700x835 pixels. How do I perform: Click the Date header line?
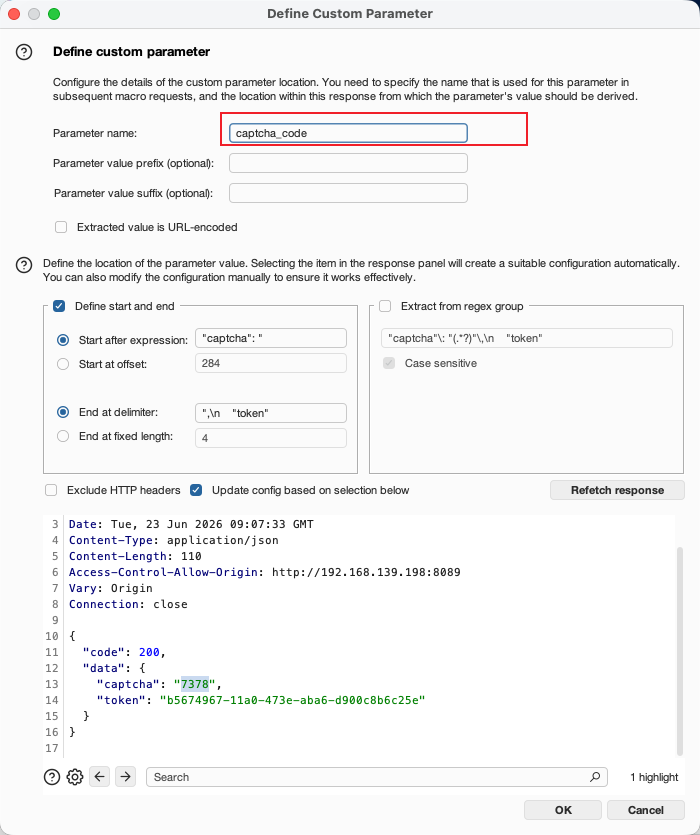(191, 524)
